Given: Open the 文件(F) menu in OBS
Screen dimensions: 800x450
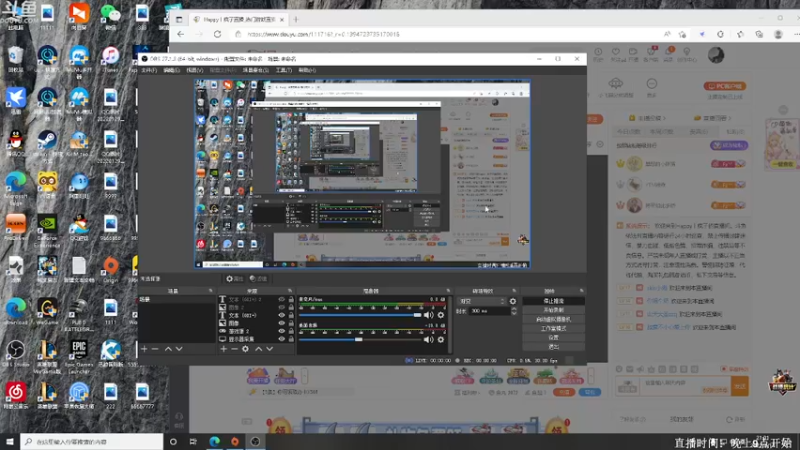Looking at the screenshot, I should pos(149,70).
